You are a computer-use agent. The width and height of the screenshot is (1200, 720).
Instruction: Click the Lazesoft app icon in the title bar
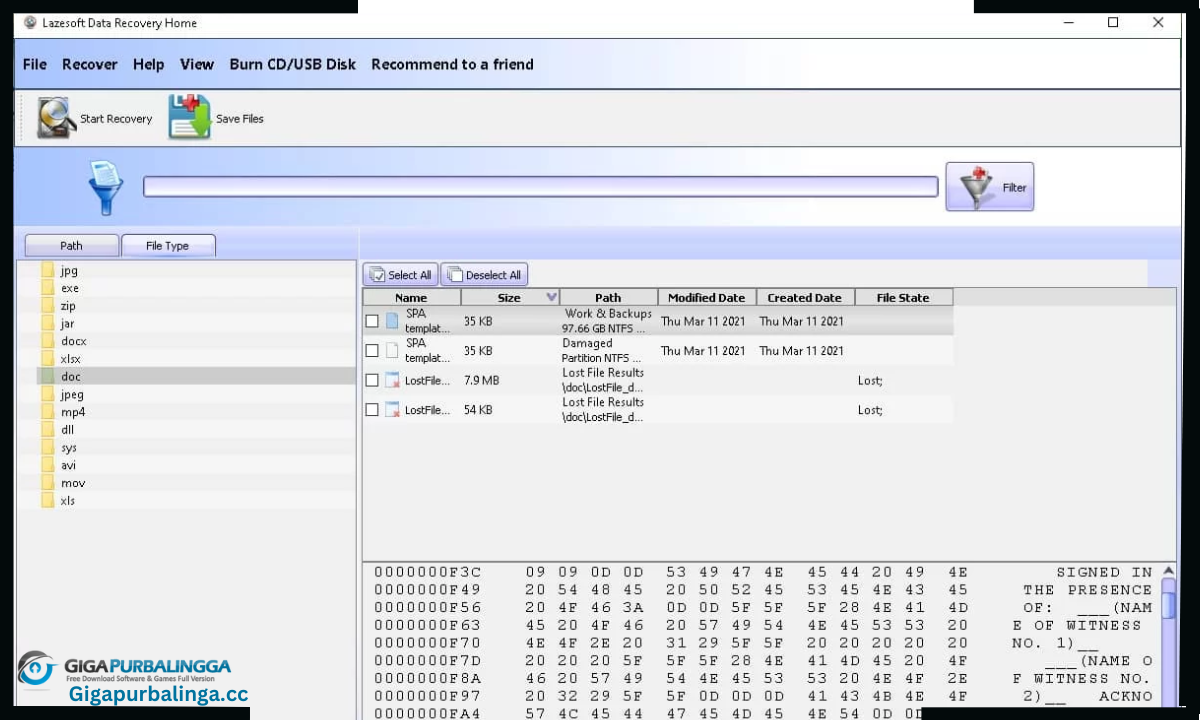click(x=30, y=23)
